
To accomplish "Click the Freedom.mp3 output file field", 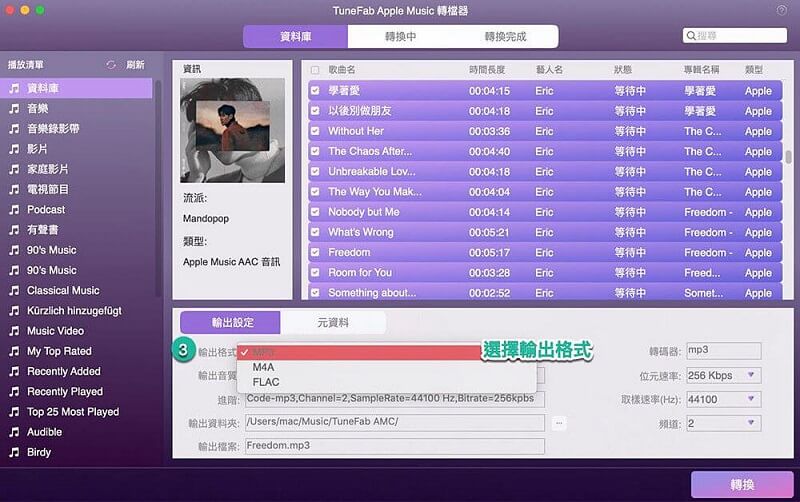I will coord(394,446).
